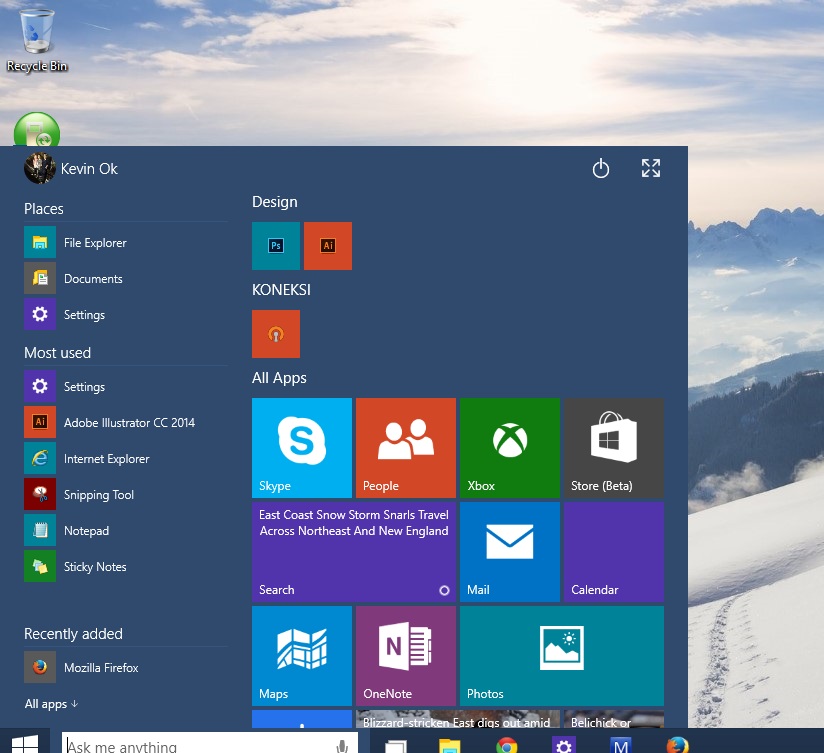
Task: Open the KONEKSI app tile
Action: (275, 333)
